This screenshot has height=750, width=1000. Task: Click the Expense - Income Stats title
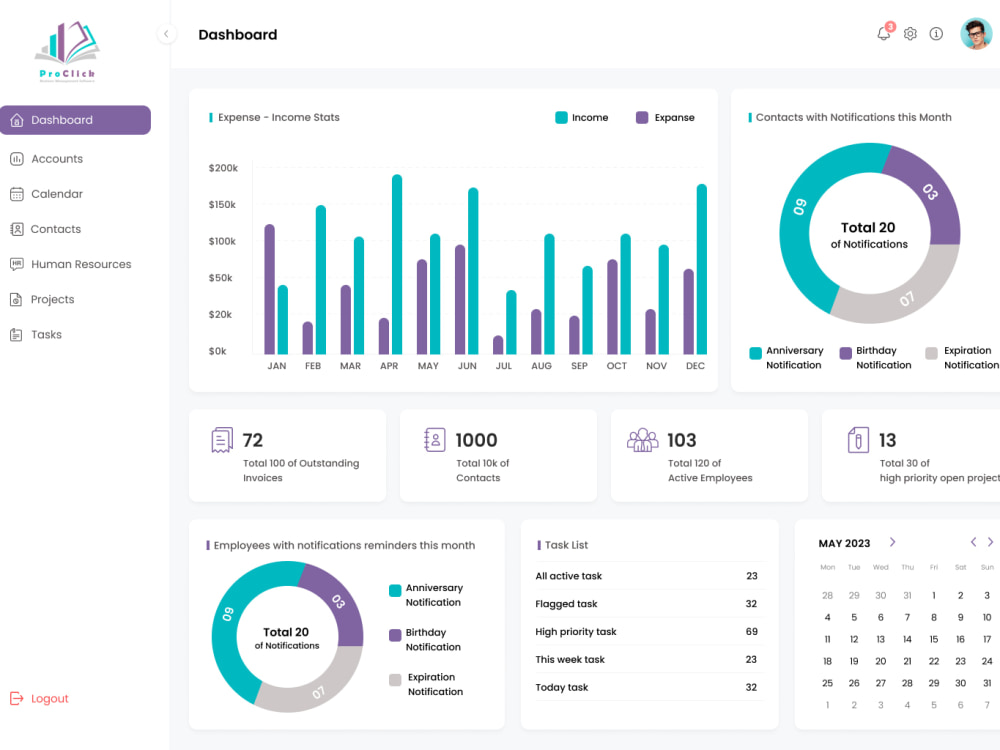click(x=279, y=117)
